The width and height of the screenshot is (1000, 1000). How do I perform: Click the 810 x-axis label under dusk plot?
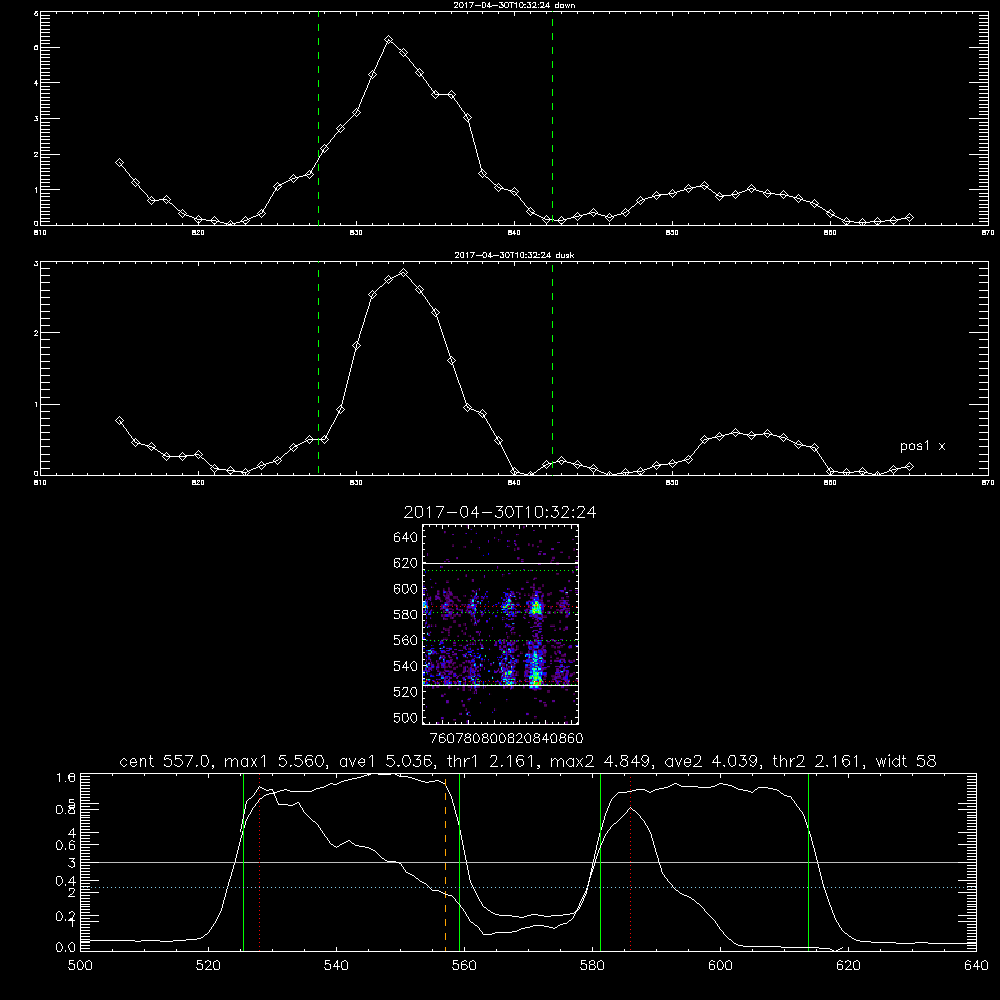pyautogui.click(x=40, y=483)
